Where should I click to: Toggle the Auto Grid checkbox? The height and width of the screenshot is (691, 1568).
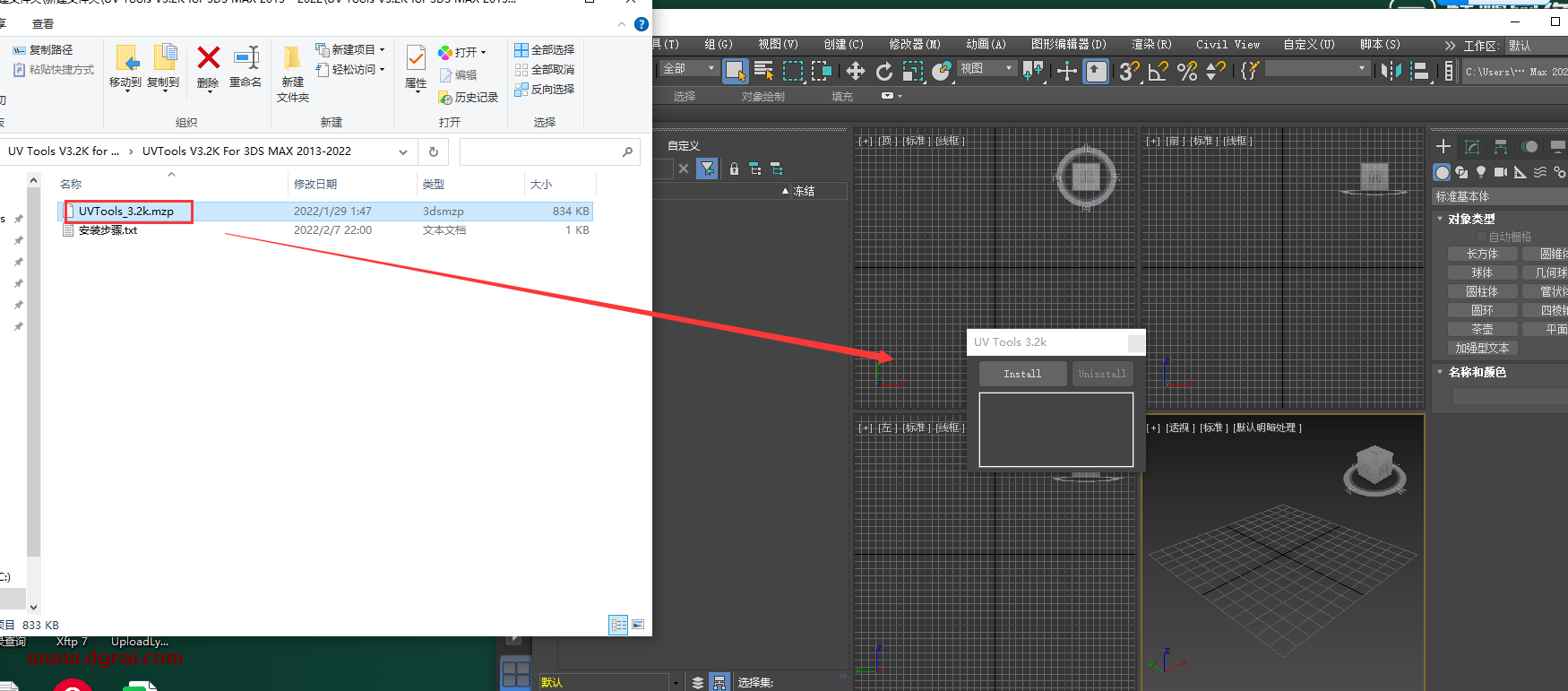[x=1482, y=237]
